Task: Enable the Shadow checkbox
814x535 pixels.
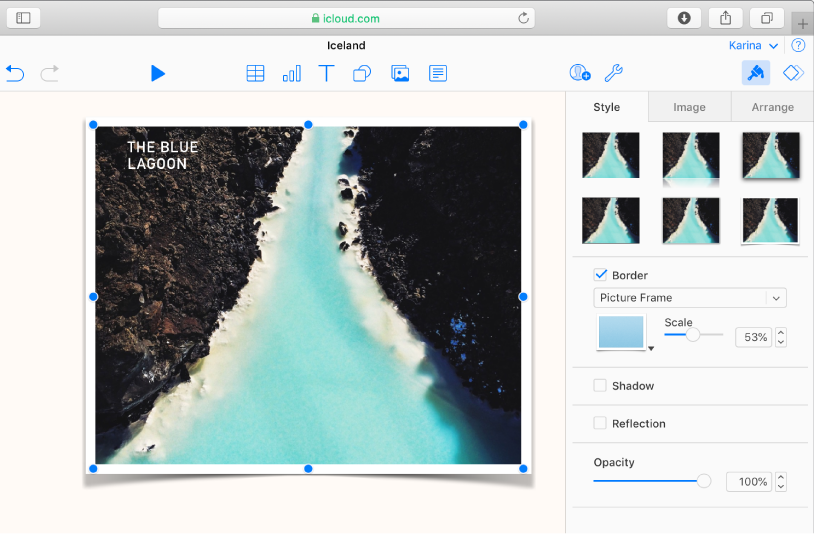Action: click(x=601, y=386)
